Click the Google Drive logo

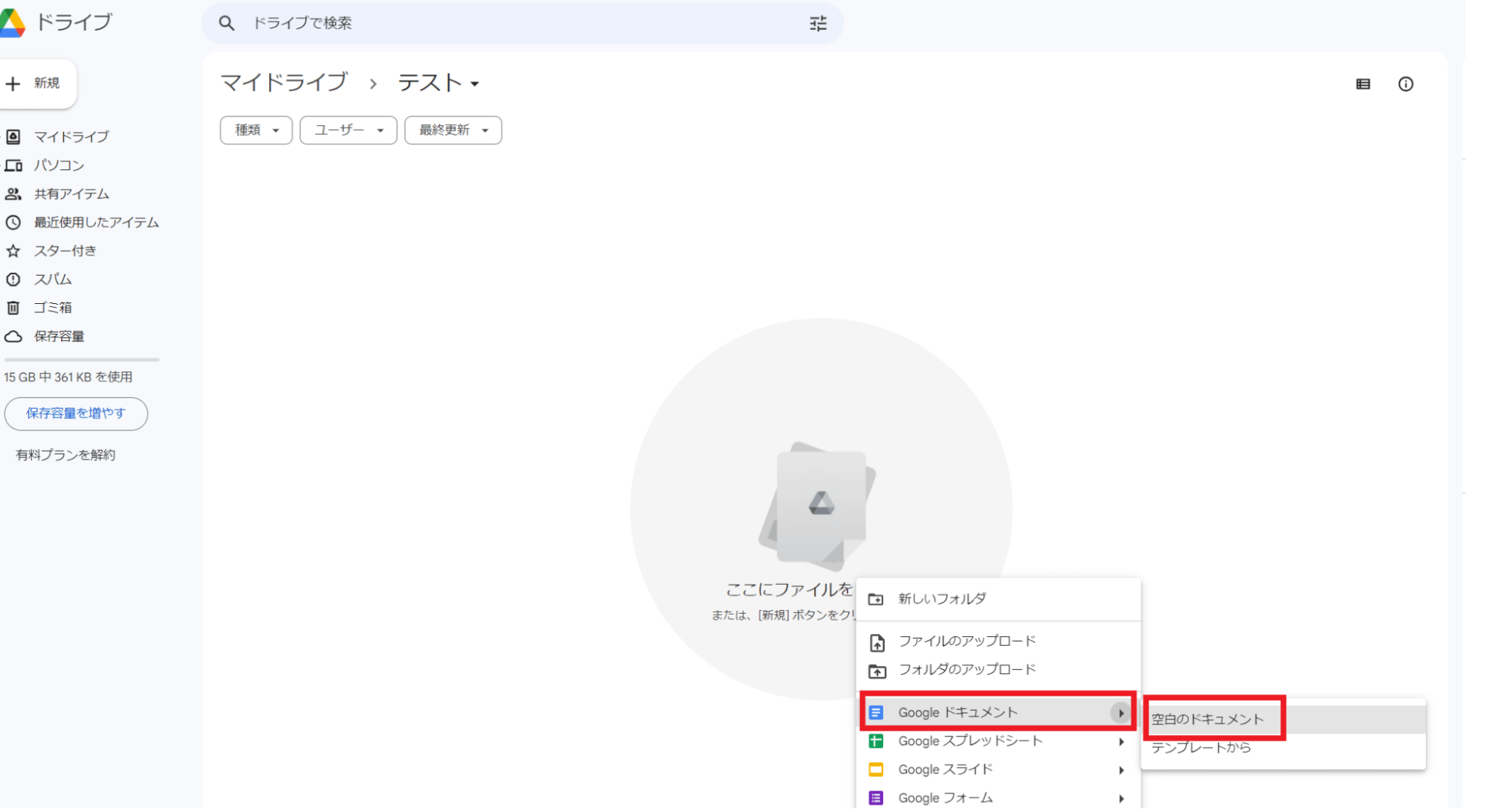click(13, 22)
